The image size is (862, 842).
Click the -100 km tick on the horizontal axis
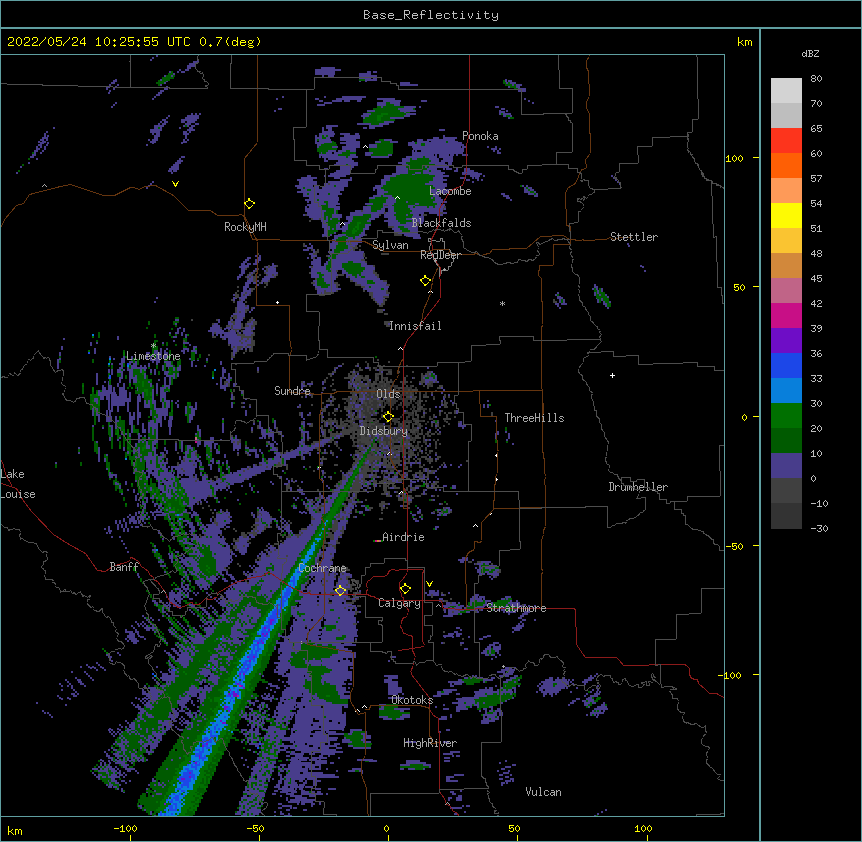(x=125, y=829)
